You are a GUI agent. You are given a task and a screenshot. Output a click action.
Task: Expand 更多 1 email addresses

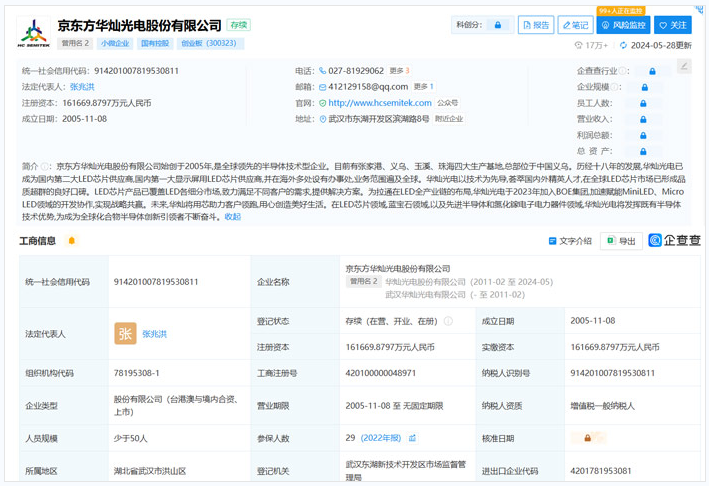[x=424, y=86]
